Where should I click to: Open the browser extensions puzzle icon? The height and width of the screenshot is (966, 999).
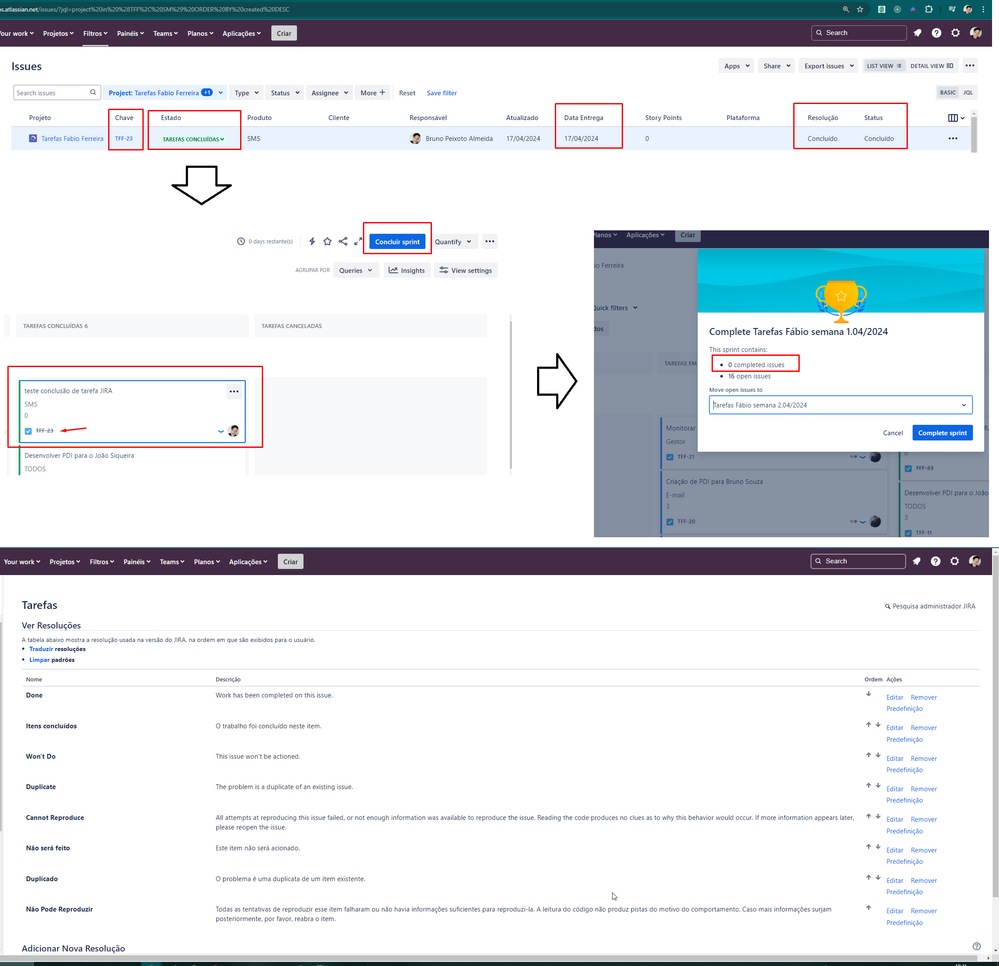click(929, 9)
